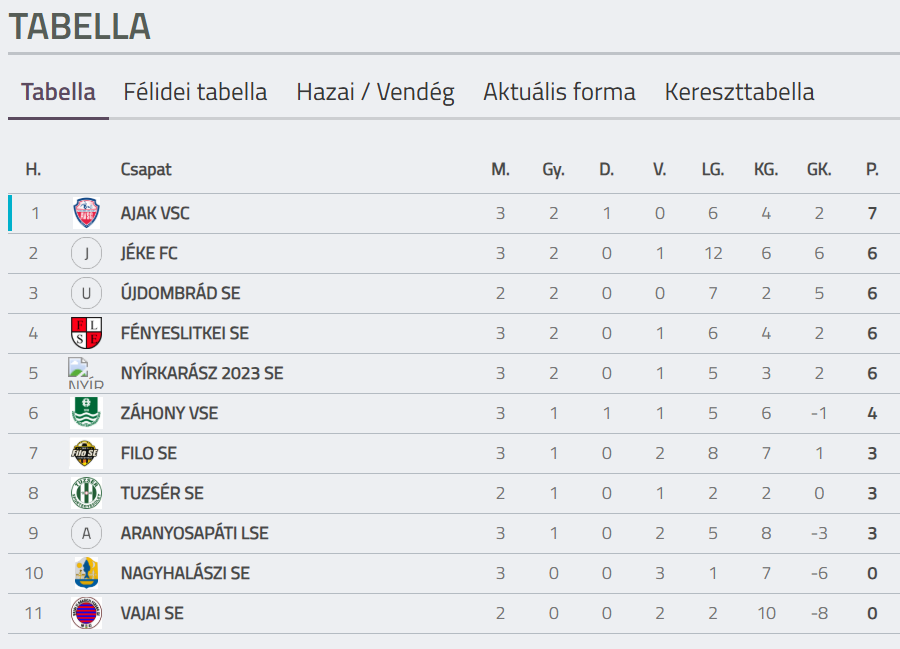900x649 pixels.
Task: Click the Újdombrád SE letter U badge
Action: [x=86, y=293]
